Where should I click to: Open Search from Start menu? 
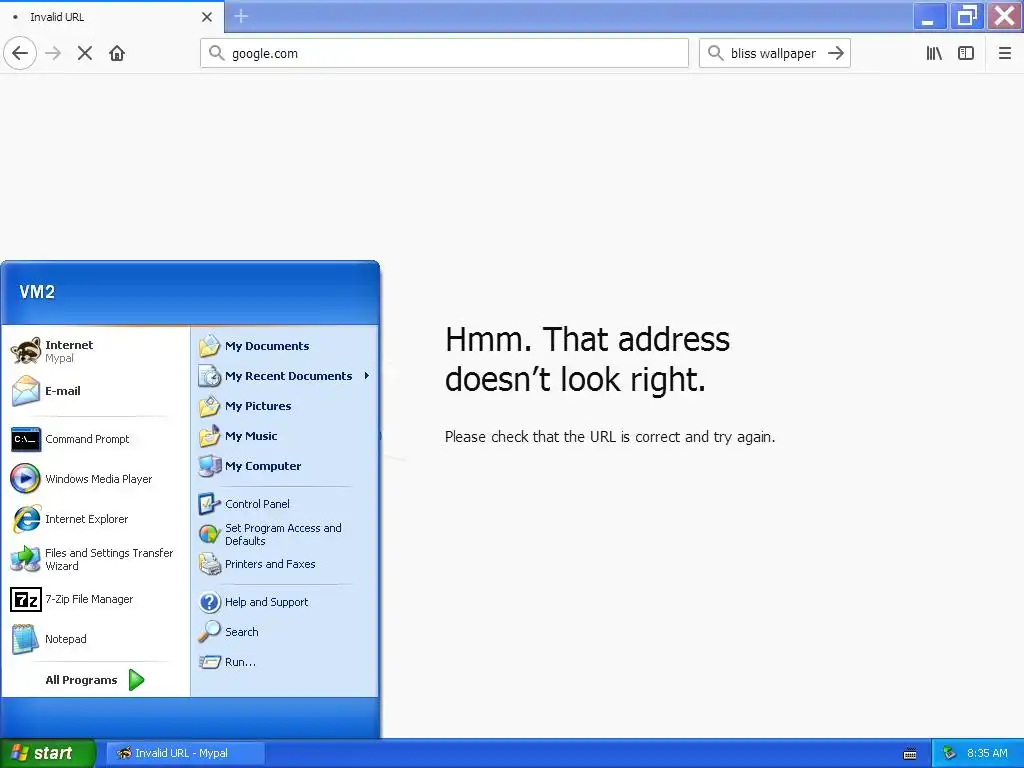pyautogui.click(x=285, y=632)
